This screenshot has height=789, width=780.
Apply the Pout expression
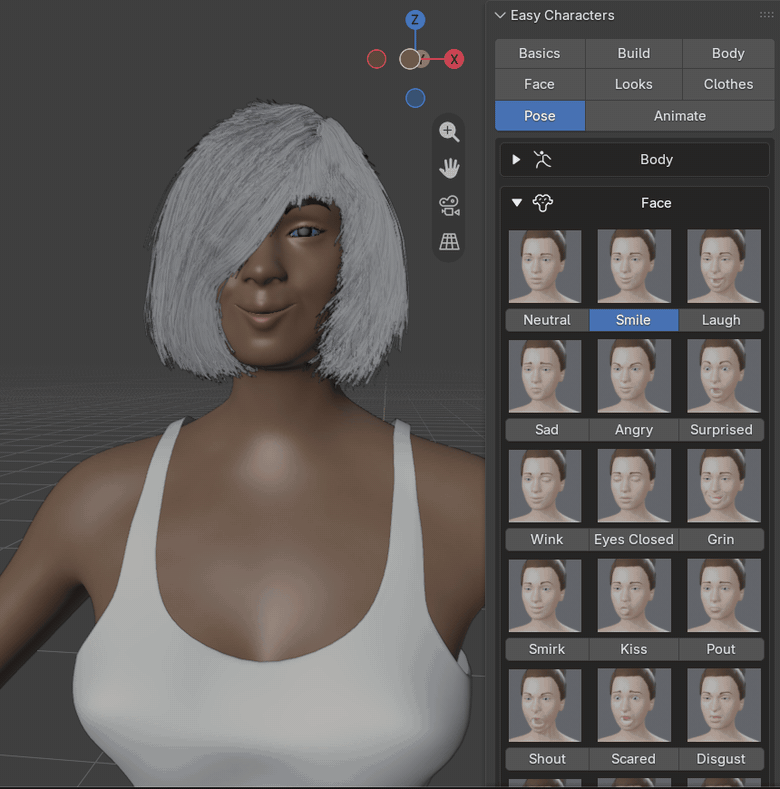721,649
